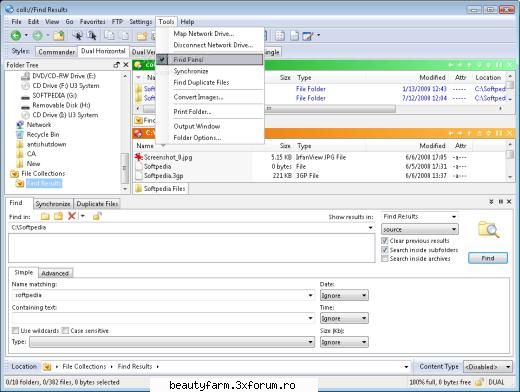Screen dimensions: 520x392
Task: Click the Modified column header in lower pane
Action: [x=432, y=146]
